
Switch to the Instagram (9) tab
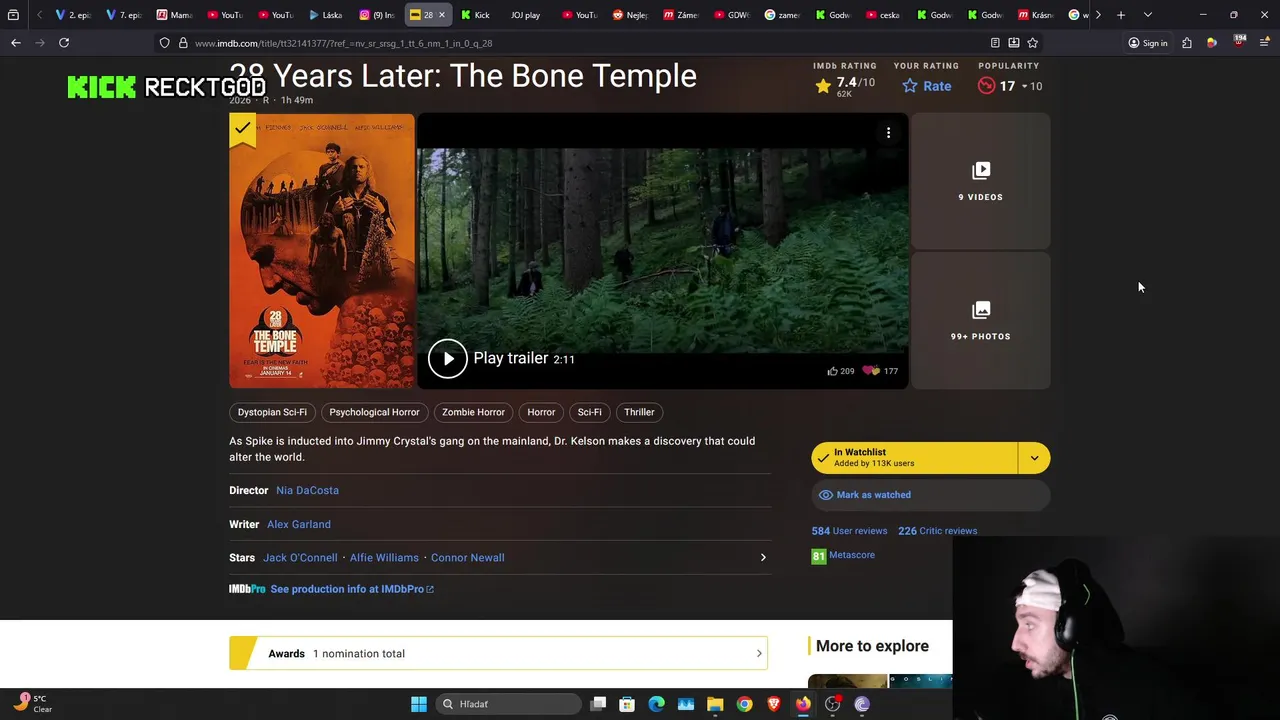pyautogui.click(x=377, y=15)
